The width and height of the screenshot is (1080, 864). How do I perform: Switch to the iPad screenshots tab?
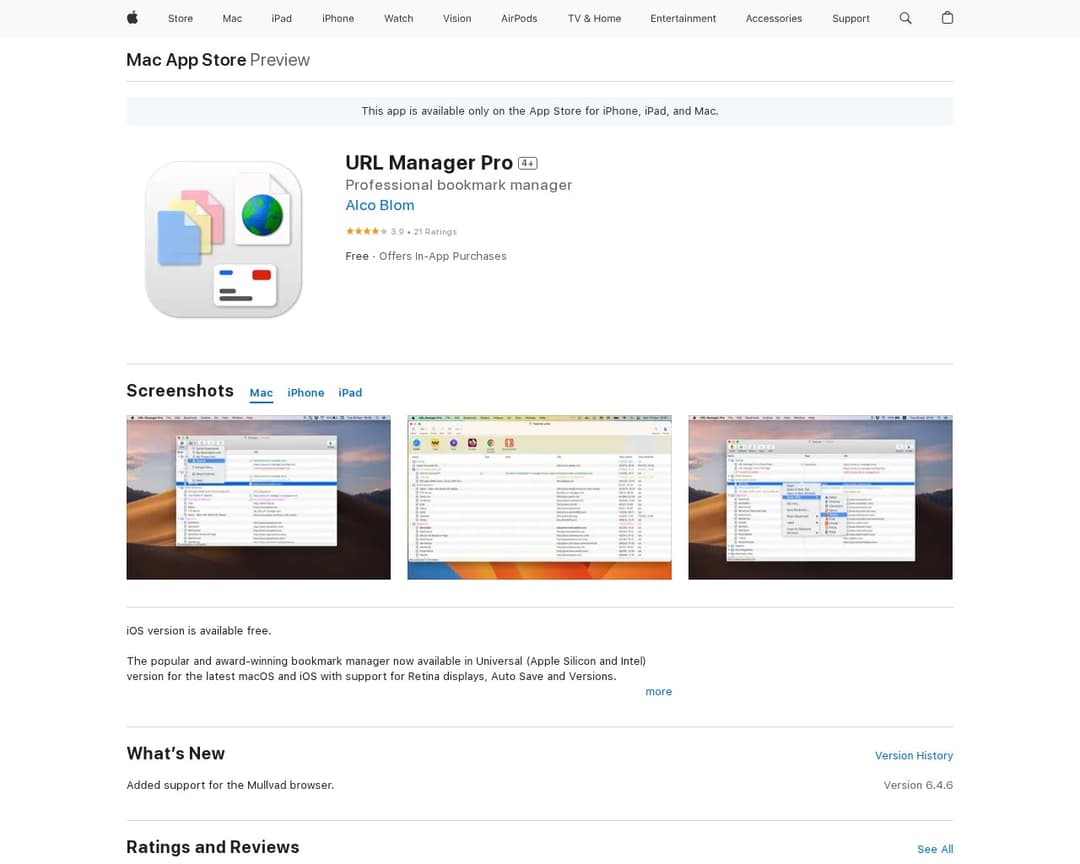point(350,392)
